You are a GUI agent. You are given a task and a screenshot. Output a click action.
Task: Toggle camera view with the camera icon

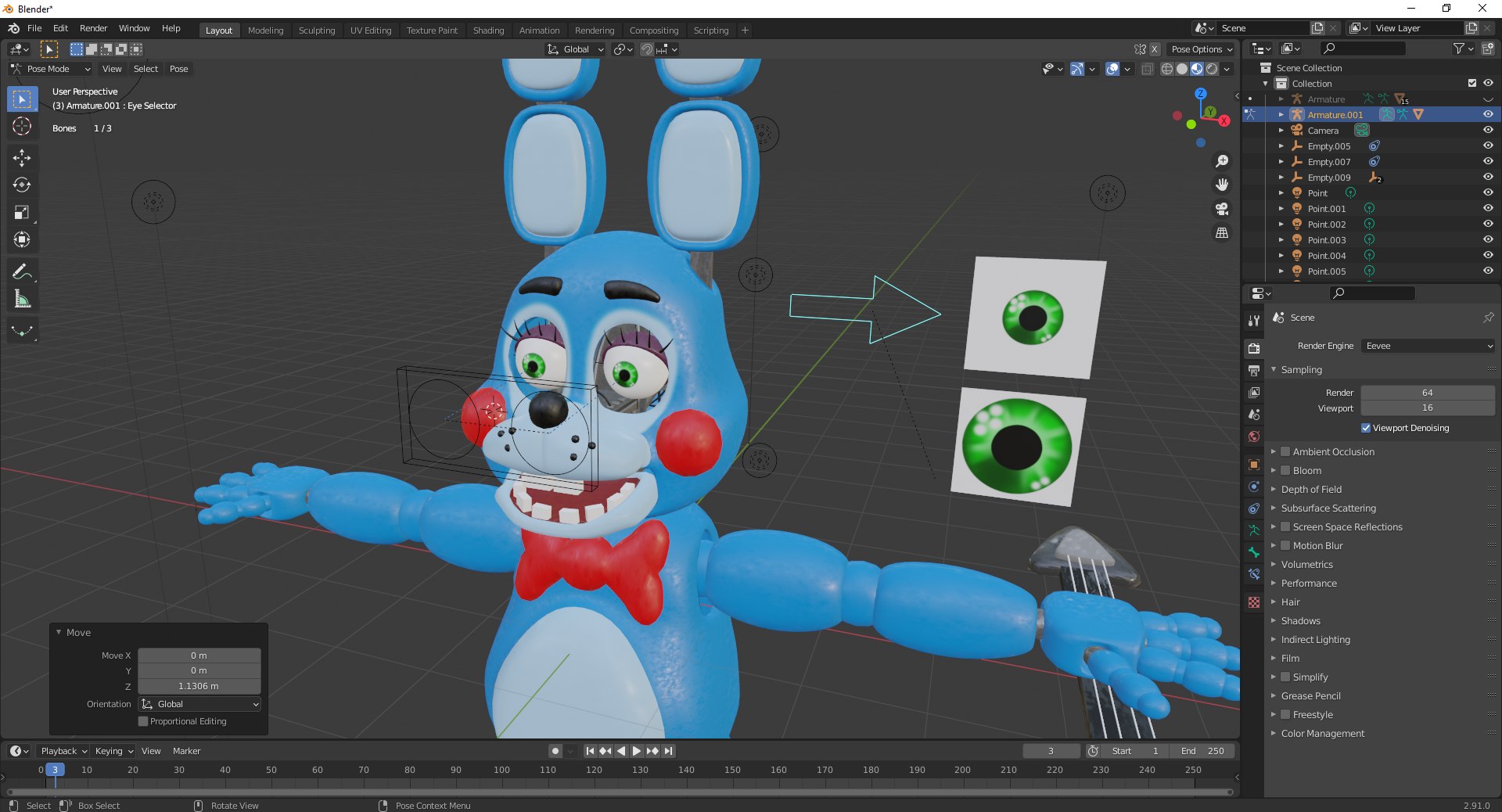pos(1221,210)
